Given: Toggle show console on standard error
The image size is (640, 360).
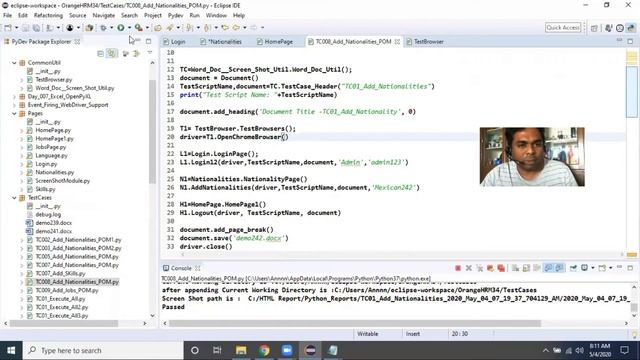Looking at the screenshot, I should (x=559, y=268).
